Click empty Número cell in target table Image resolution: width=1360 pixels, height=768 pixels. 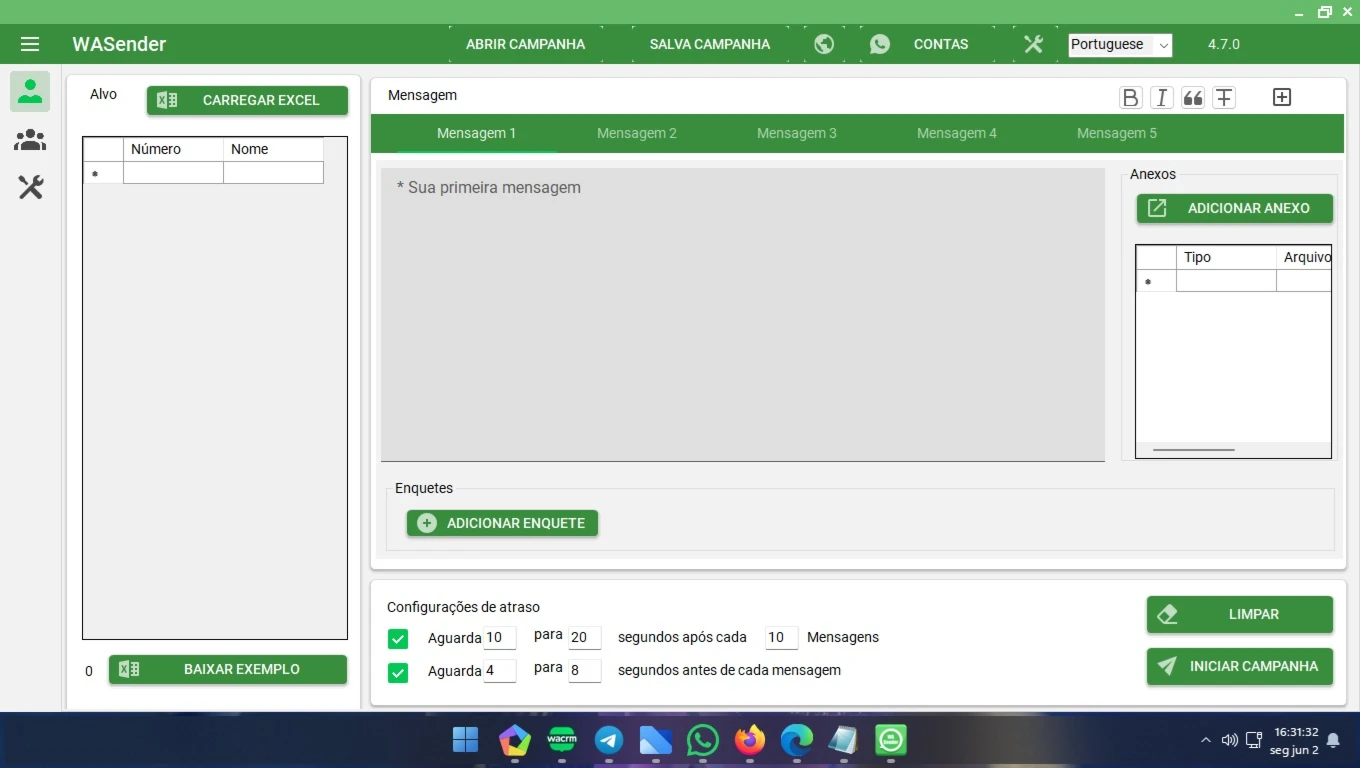coord(173,173)
